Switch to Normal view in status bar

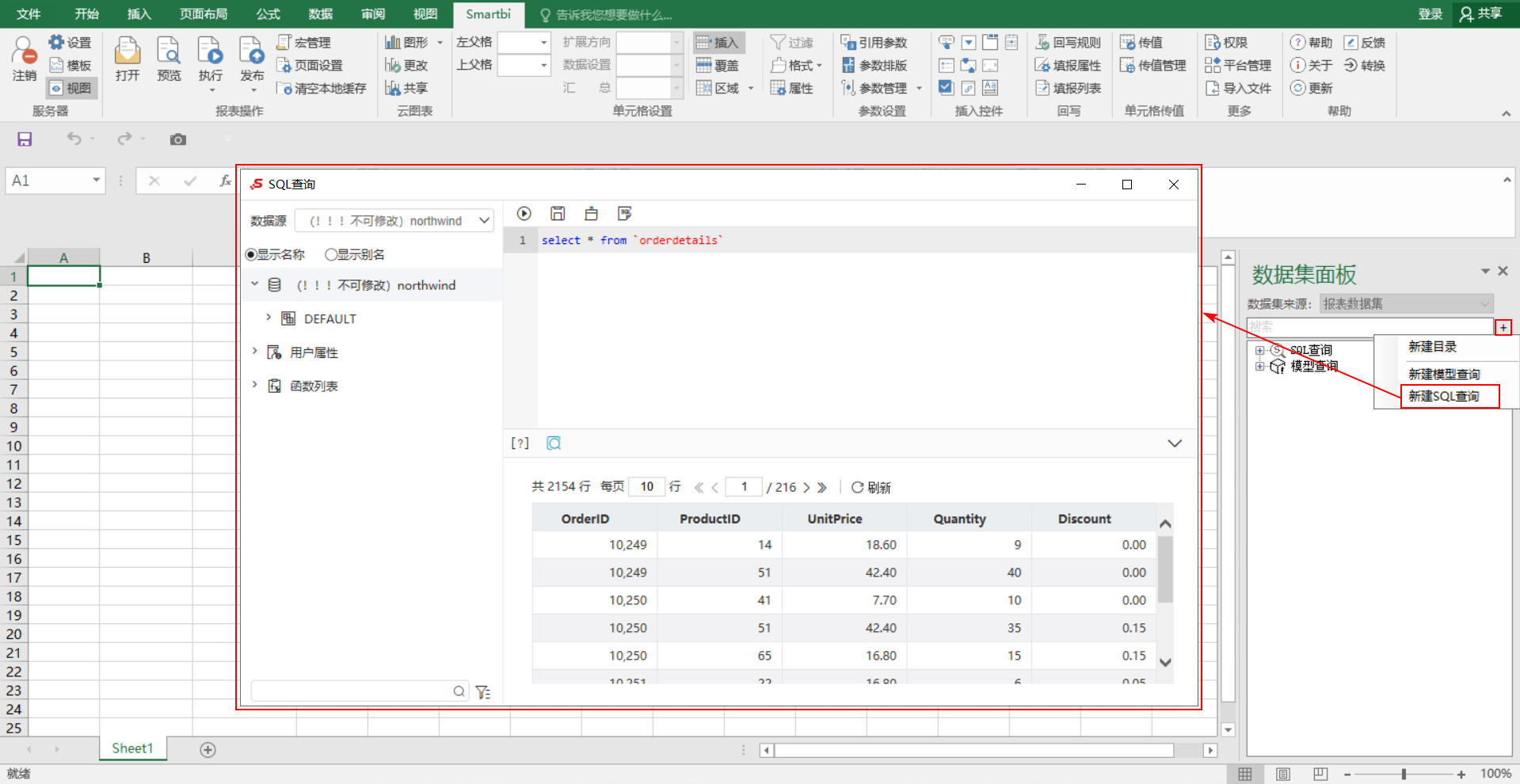tap(1245, 774)
